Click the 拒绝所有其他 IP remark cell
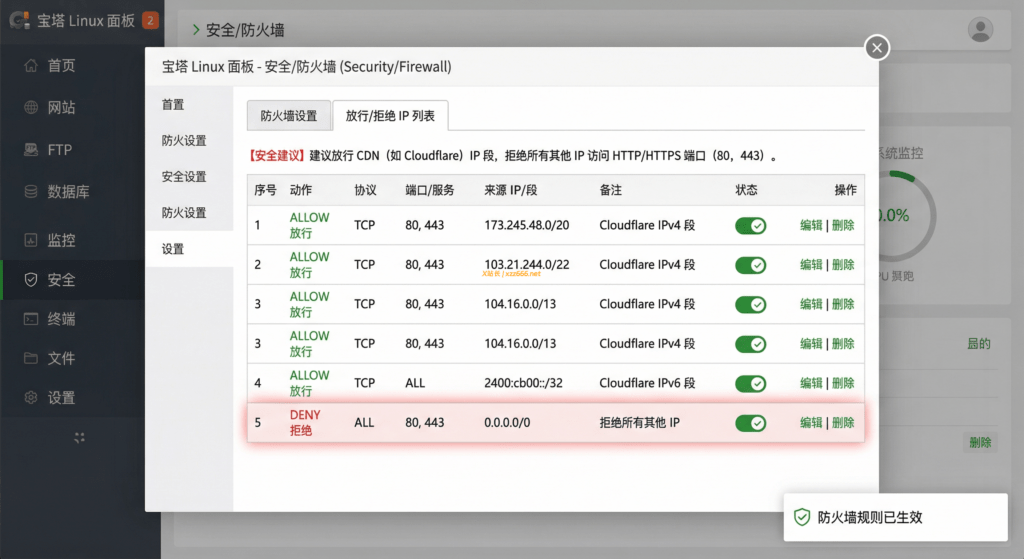Image resolution: width=1024 pixels, height=559 pixels. [639, 423]
